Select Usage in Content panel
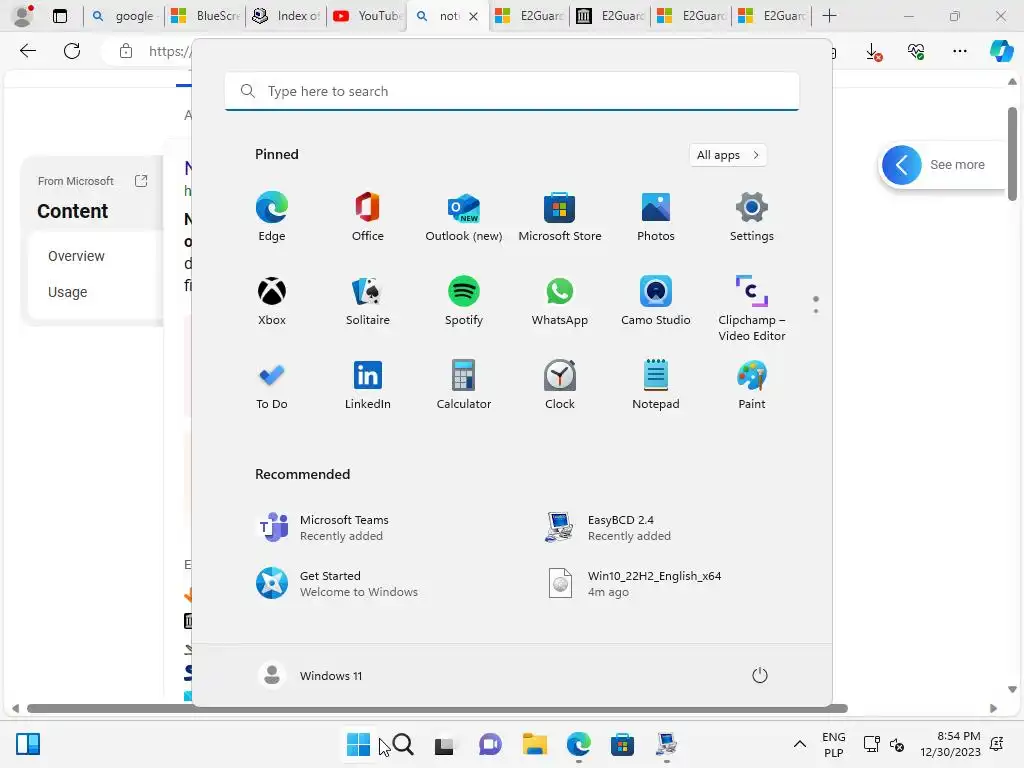 [x=67, y=292]
